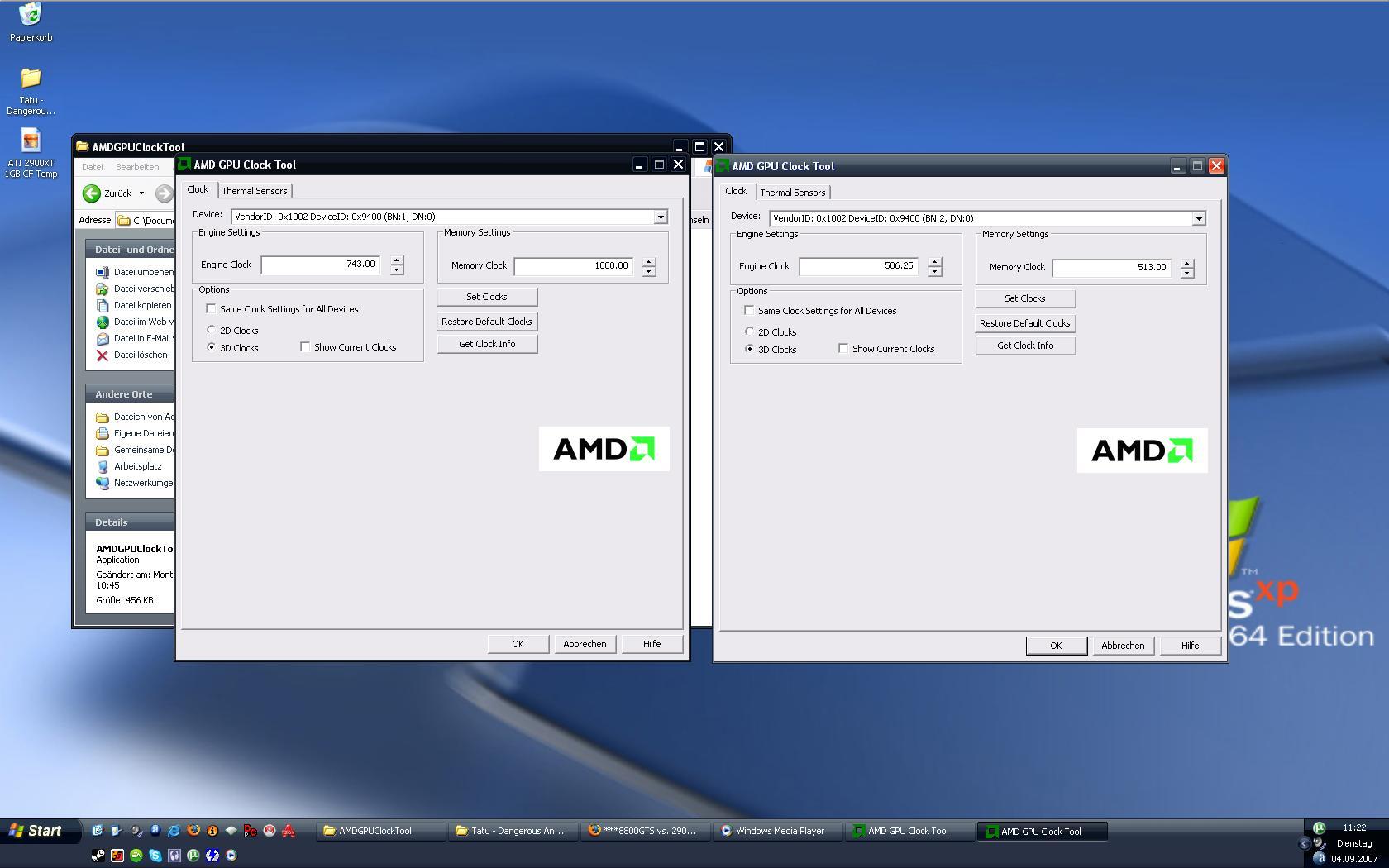The height and width of the screenshot is (868, 1389).
Task: Open Netzwerkumgebung icon in Andere Orte
Action: pos(103,484)
